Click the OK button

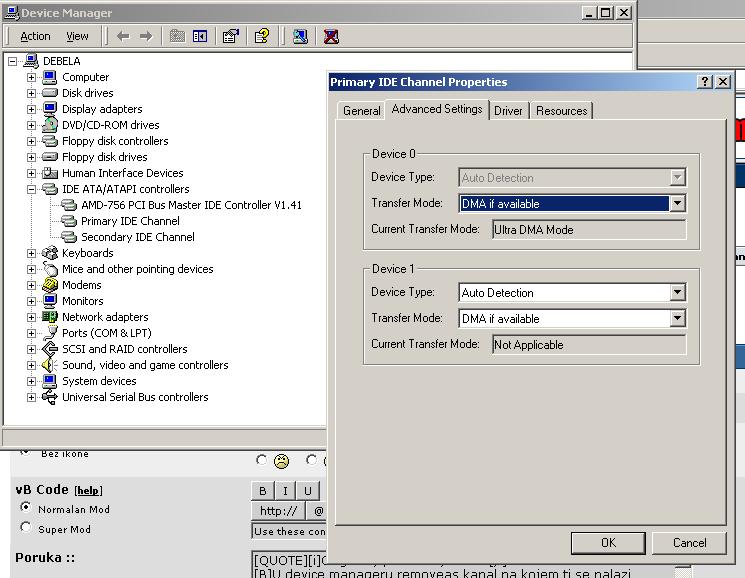point(608,543)
